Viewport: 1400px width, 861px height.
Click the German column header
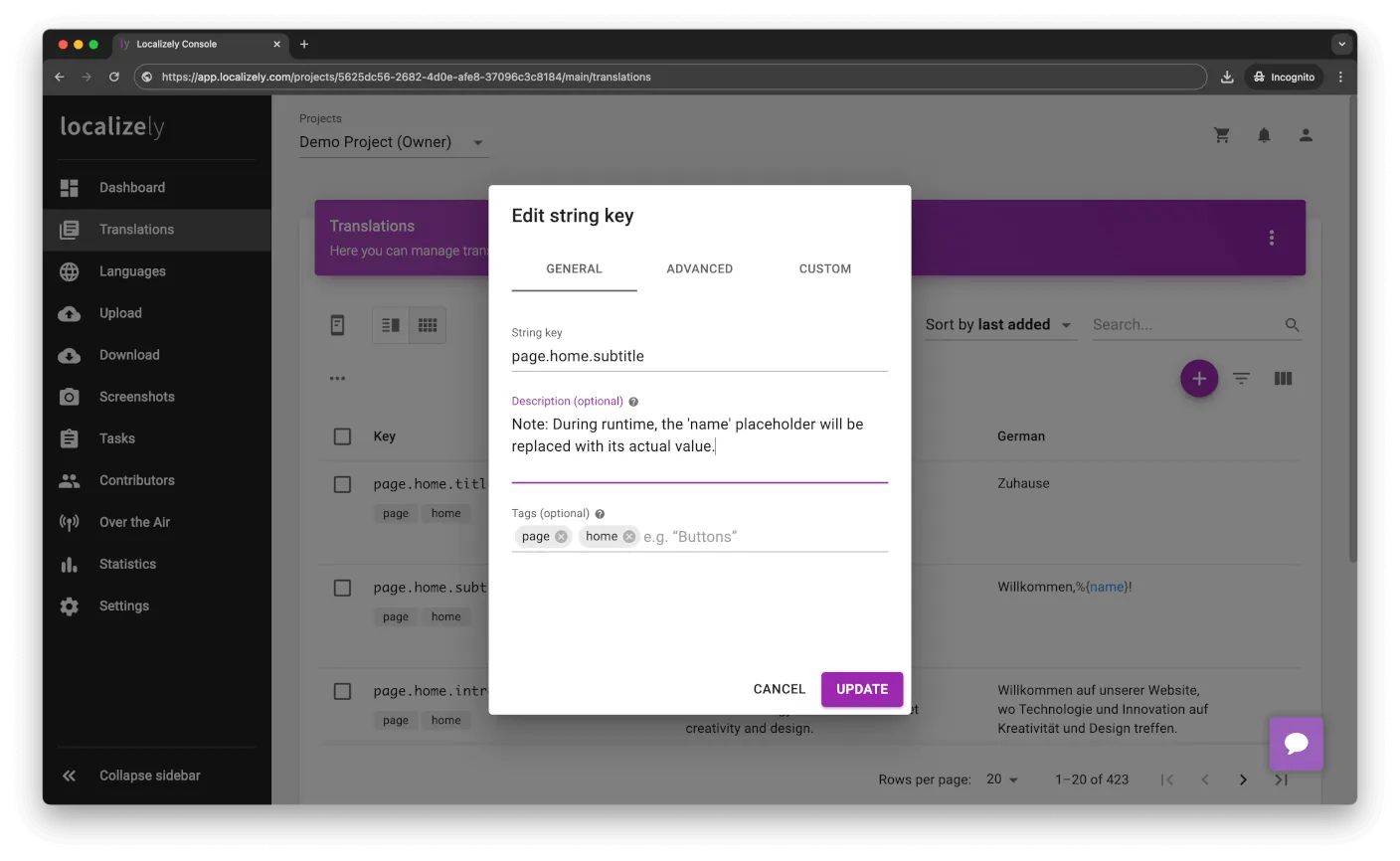click(1021, 436)
